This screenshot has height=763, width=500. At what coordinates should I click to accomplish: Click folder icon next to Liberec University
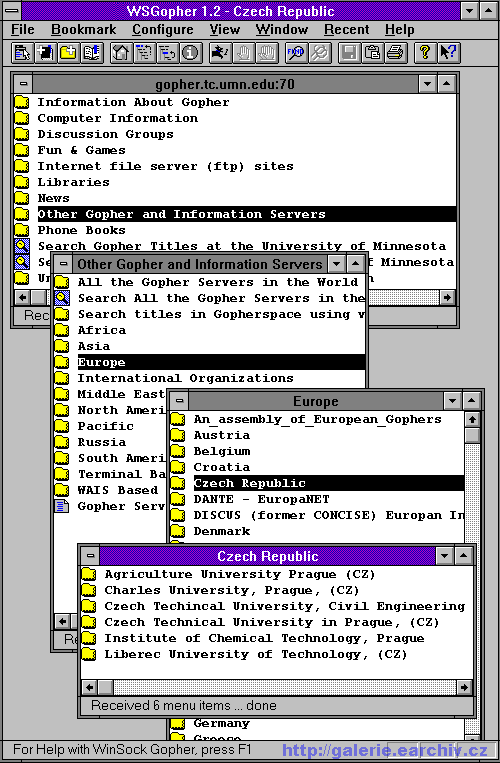click(x=89, y=654)
